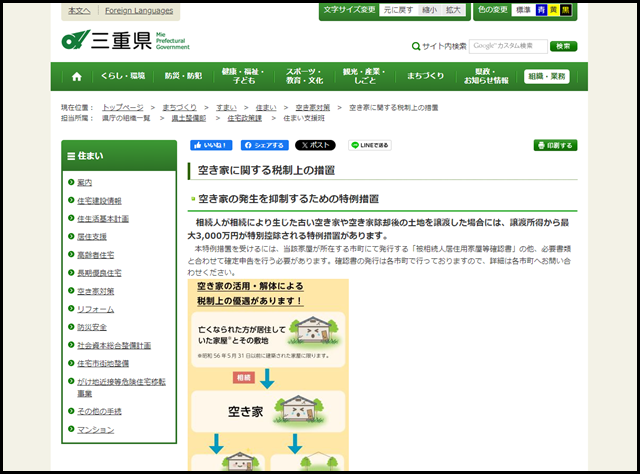640x474 pixels.
Task: Open the スポーツ・教育・文化 menu
Action: click(x=304, y=76)
